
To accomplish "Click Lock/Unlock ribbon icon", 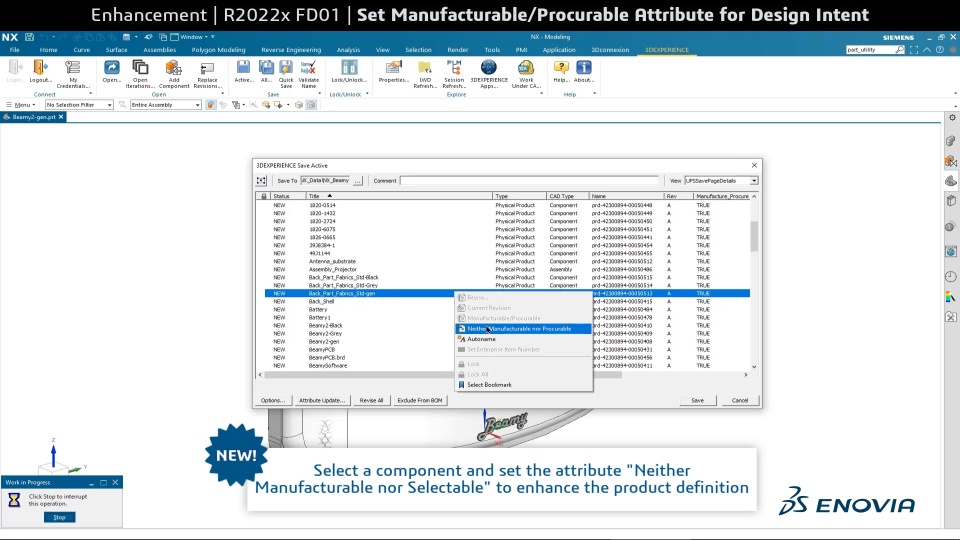I will coord(349,72).
